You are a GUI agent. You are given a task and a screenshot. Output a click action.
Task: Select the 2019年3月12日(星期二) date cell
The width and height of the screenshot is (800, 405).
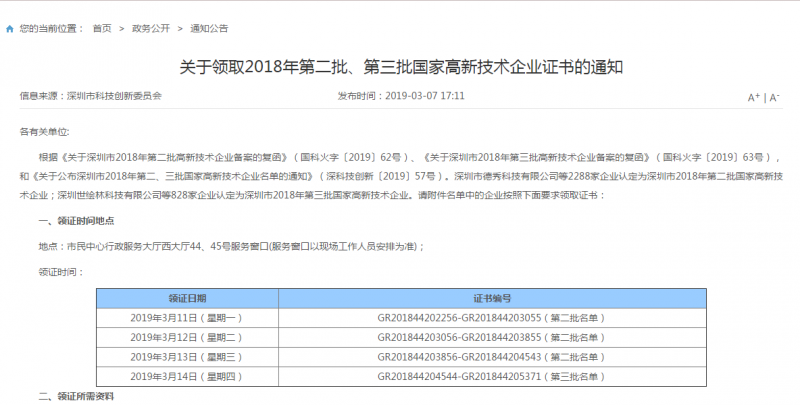tap(188, 337)
